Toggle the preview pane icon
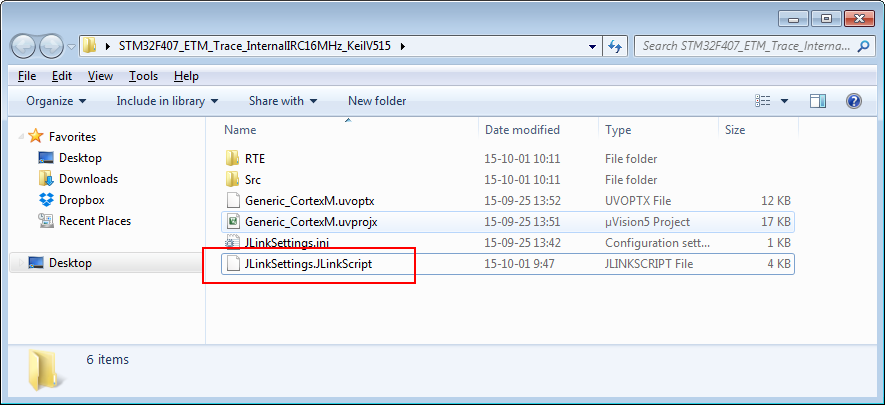The height and width of the screenshot is (405, 885). pyautogui.click(x=818, y=101)
